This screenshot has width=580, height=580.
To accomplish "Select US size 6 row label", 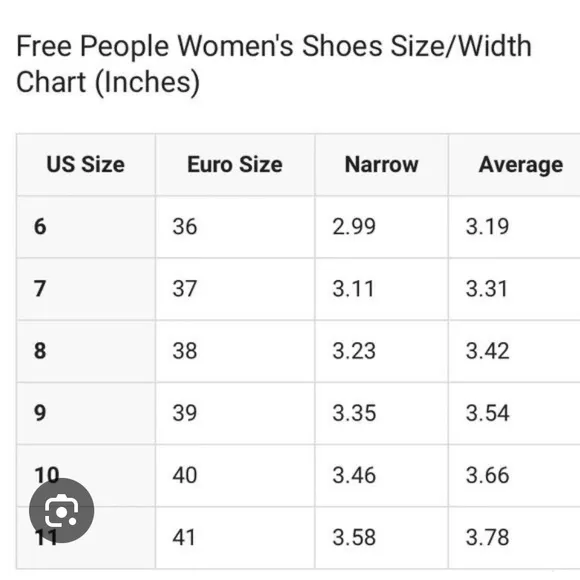I will [40, 226].
